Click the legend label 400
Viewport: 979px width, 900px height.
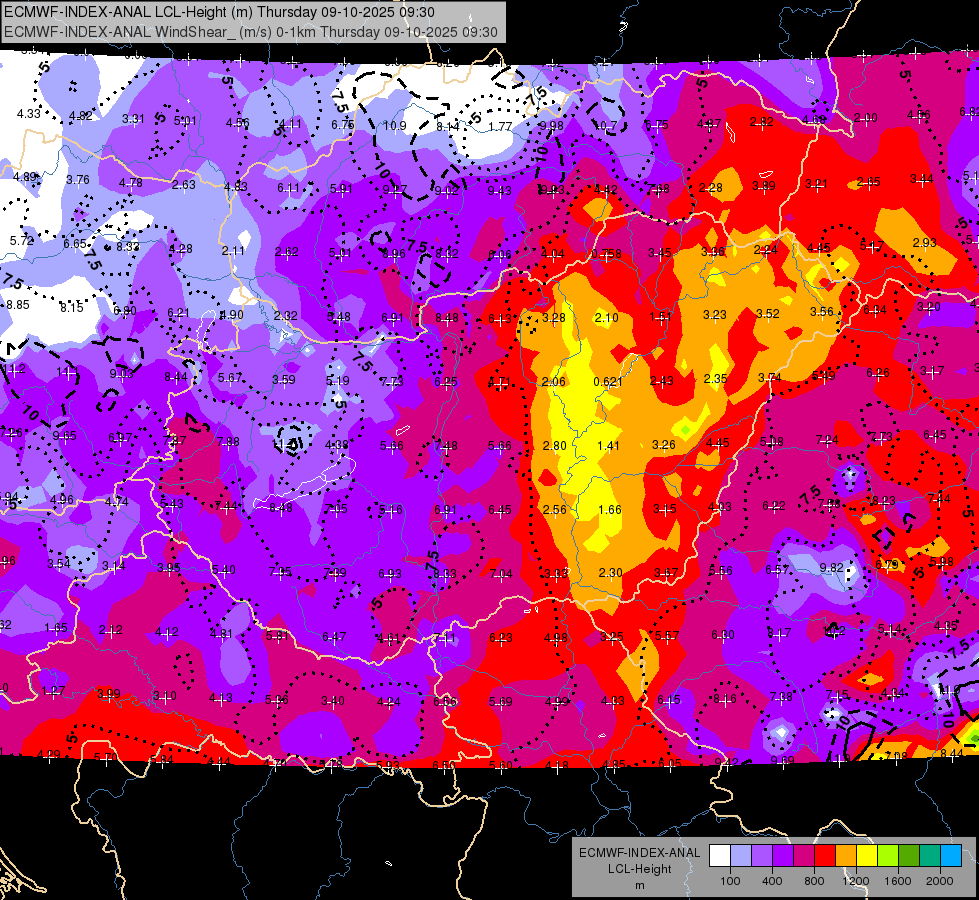(x=772, y=881)
